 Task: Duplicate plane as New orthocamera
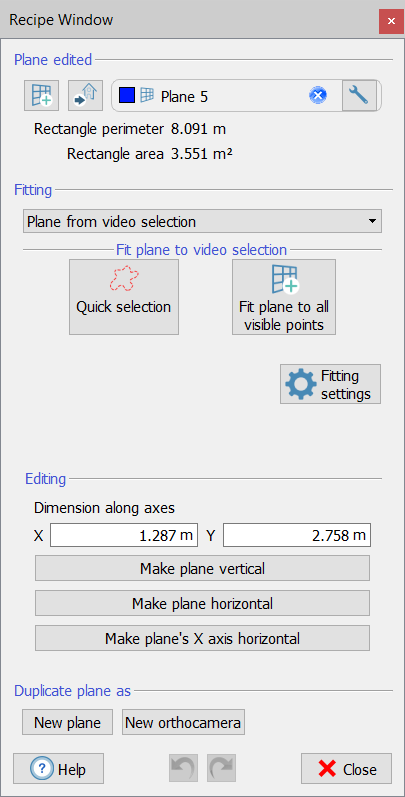pyautogui.click(x=183, y=722)
